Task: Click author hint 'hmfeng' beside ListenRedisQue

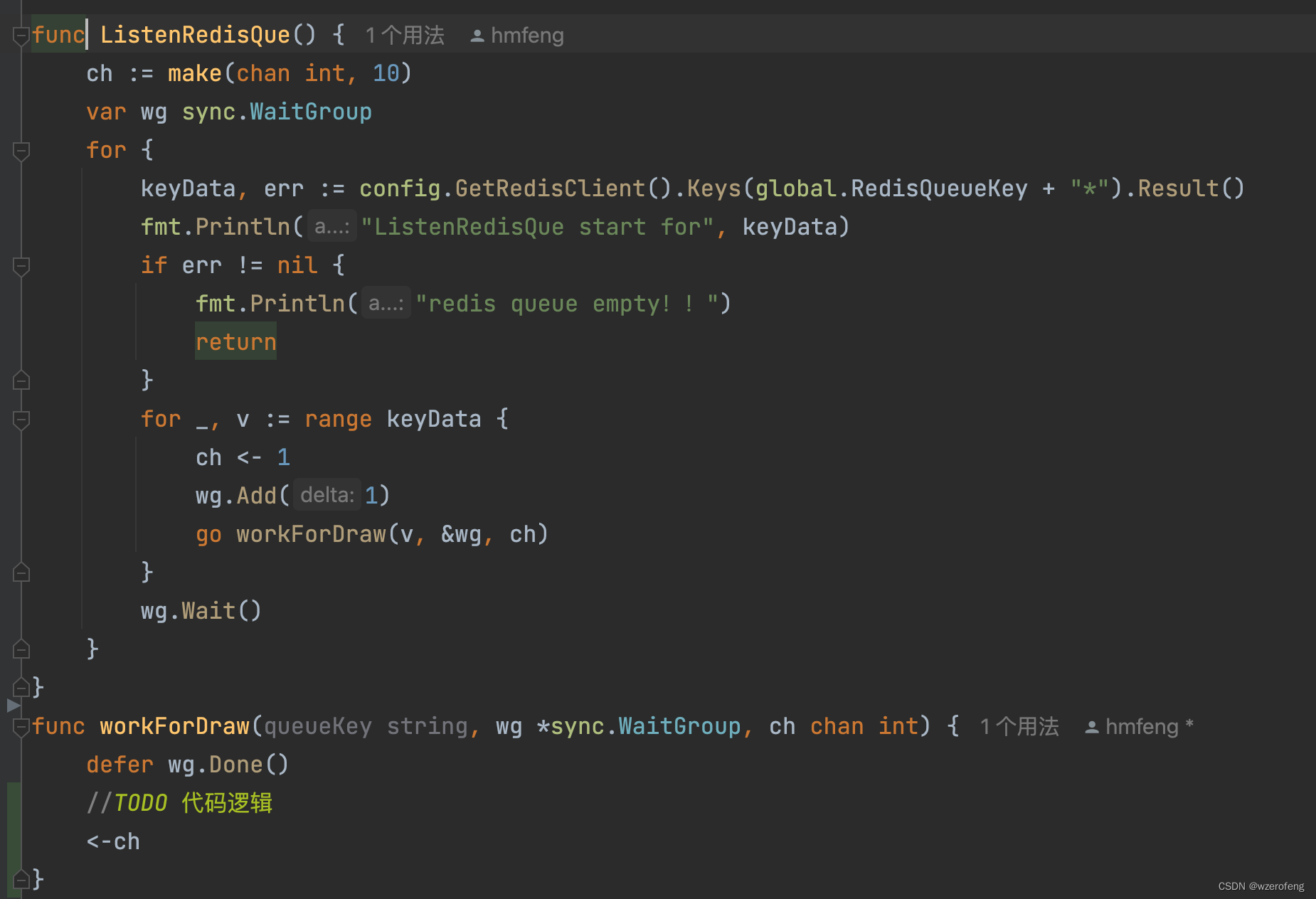Action: click(x=527, y=36)
